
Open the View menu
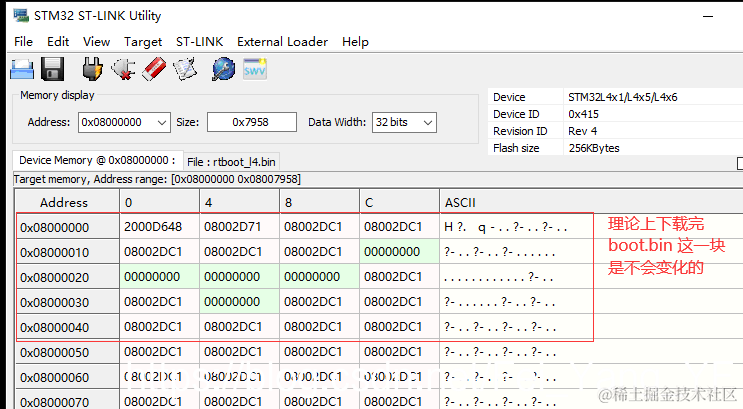(97, 42)
